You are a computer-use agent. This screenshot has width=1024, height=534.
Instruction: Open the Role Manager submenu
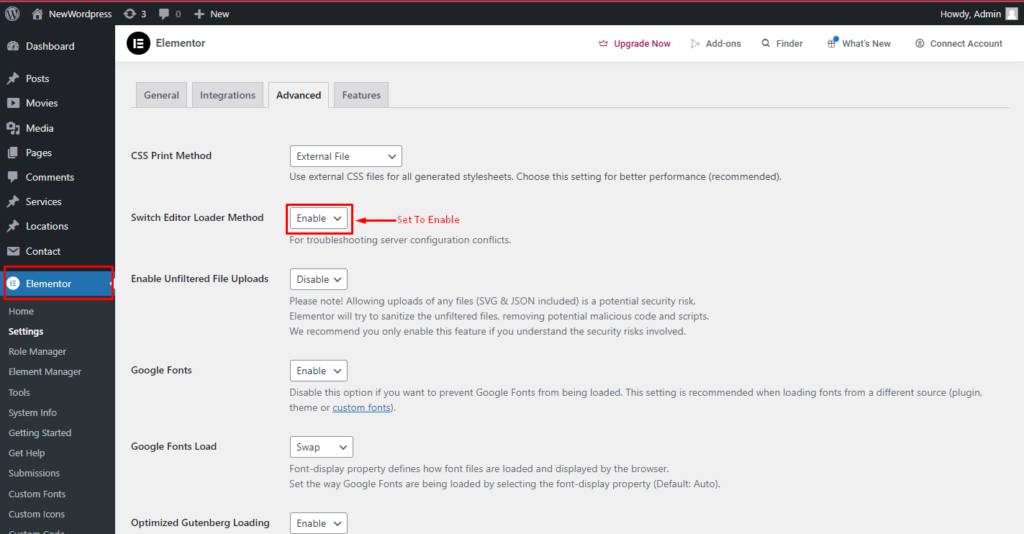click(37, 351)
